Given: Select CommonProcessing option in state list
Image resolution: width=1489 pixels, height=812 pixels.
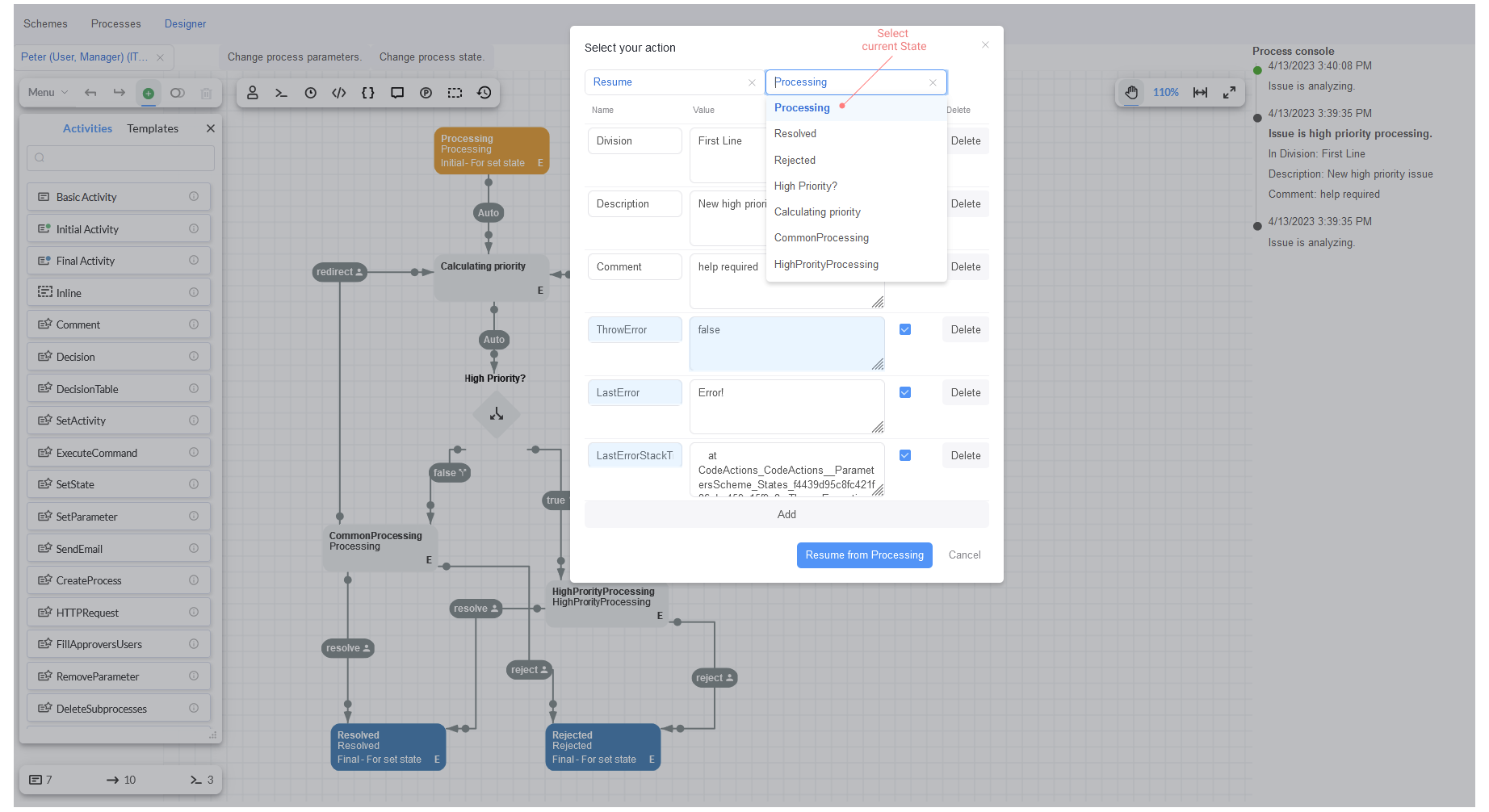Looking at the screenshot, I should pos(856,238).
